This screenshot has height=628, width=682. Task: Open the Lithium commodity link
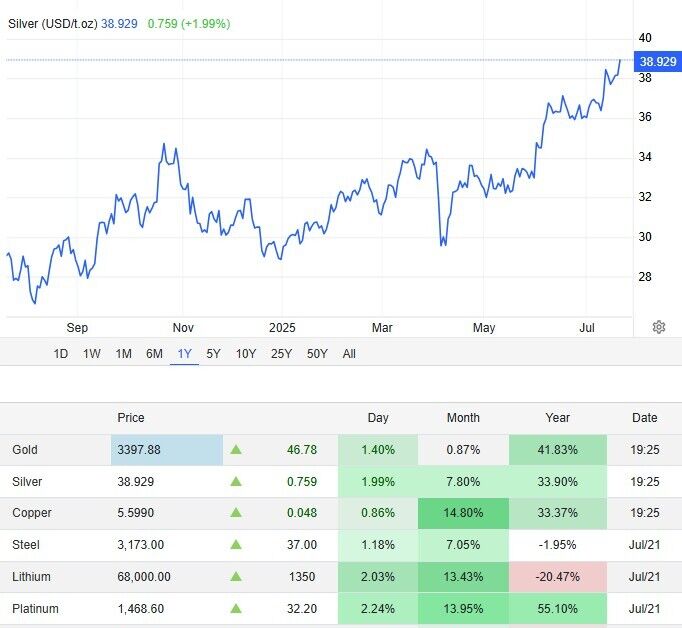click(31, 577)
